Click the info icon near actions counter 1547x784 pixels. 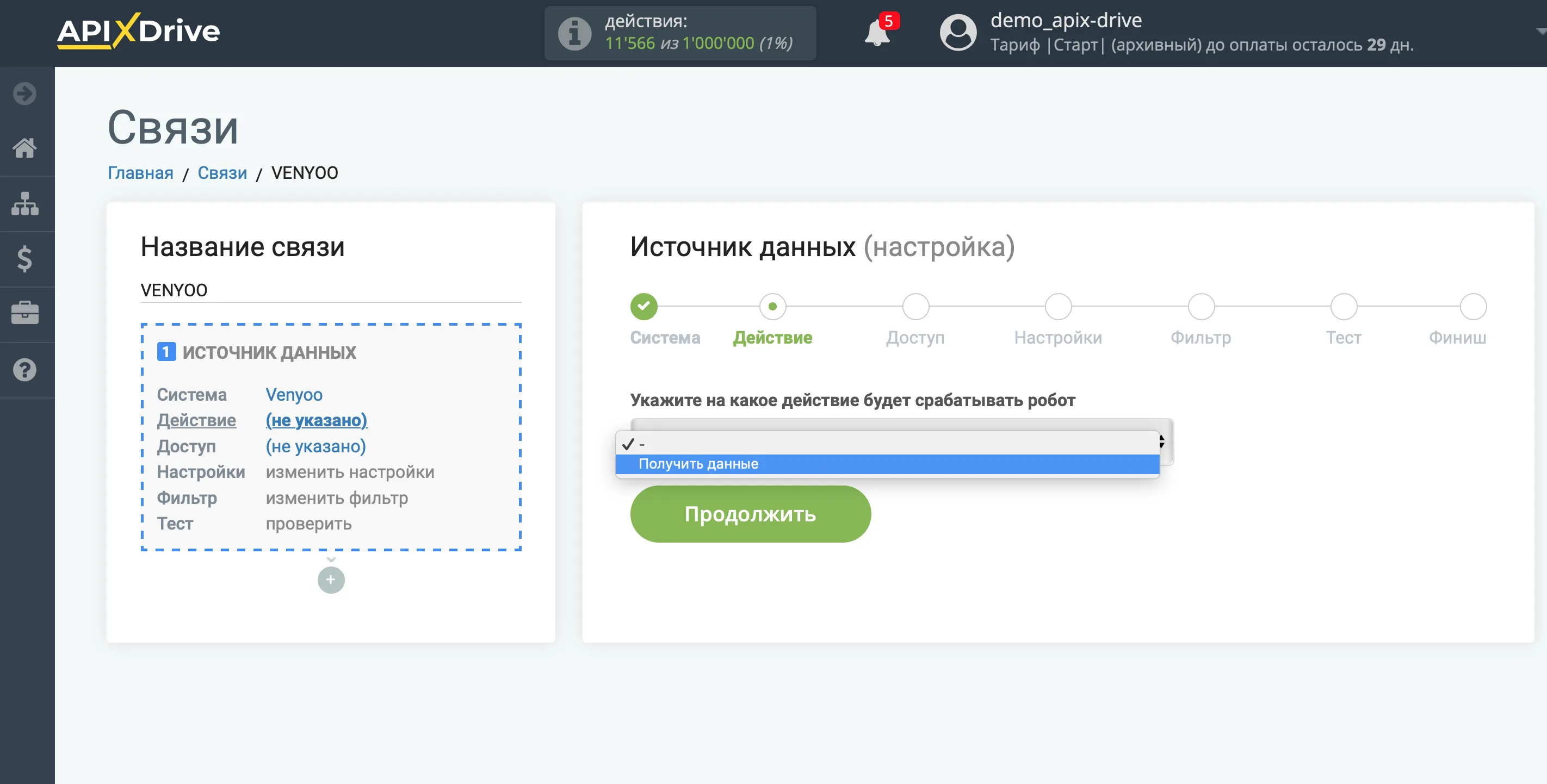[x=575, y=33]
